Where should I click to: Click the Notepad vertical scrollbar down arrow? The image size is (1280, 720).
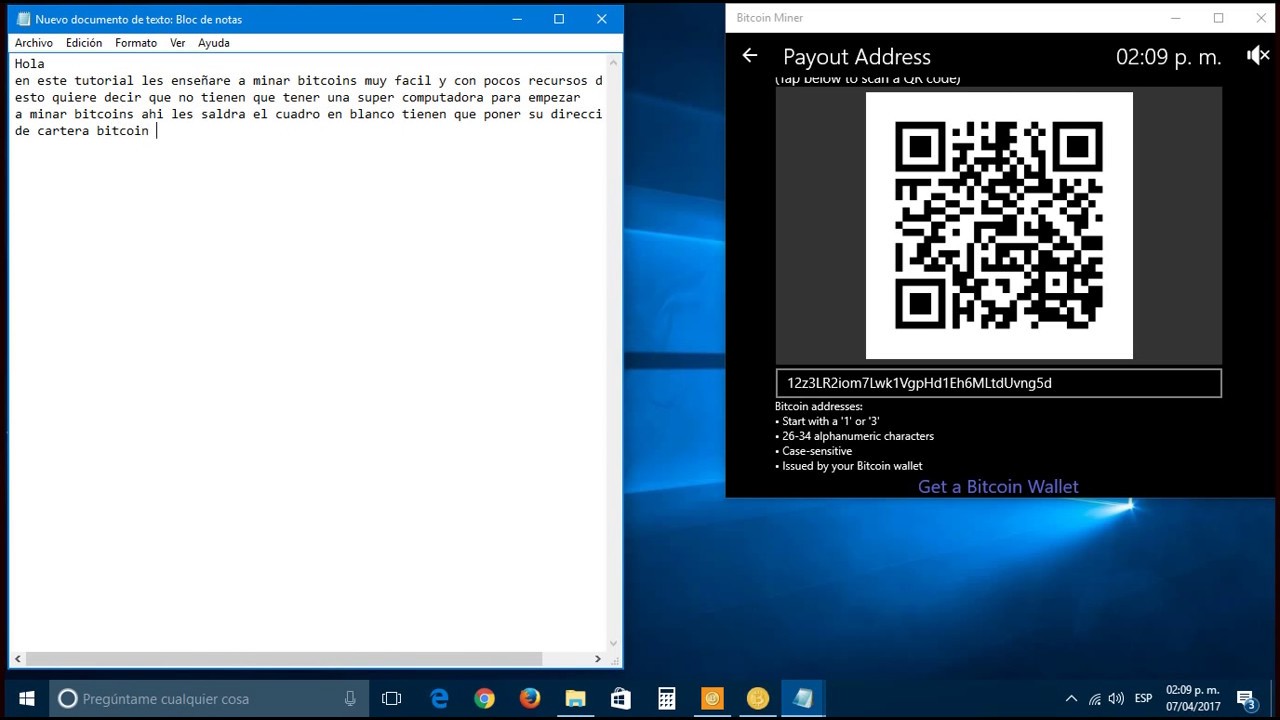click(x=614, y=643)
